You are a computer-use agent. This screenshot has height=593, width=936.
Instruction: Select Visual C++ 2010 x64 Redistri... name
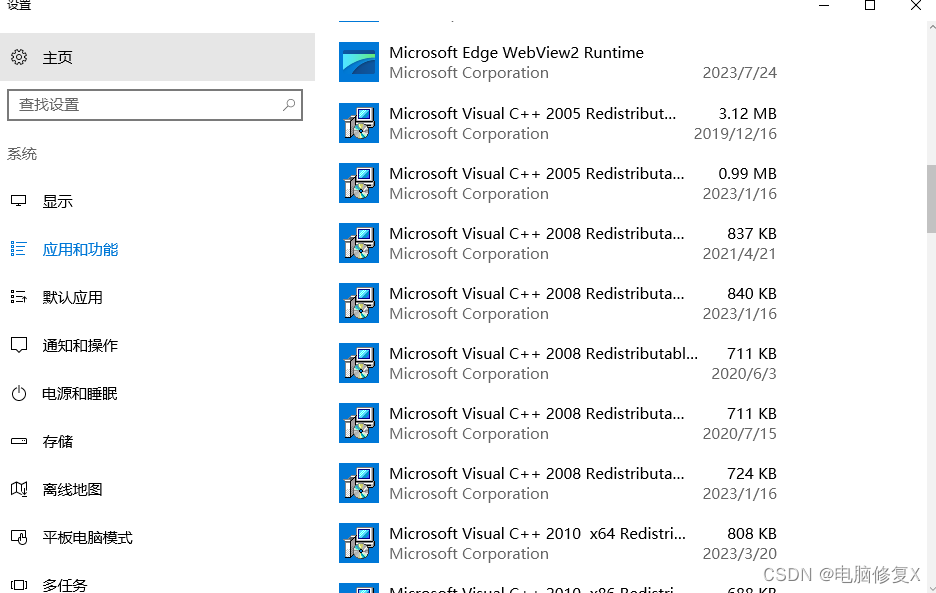(x=537, y=534)
